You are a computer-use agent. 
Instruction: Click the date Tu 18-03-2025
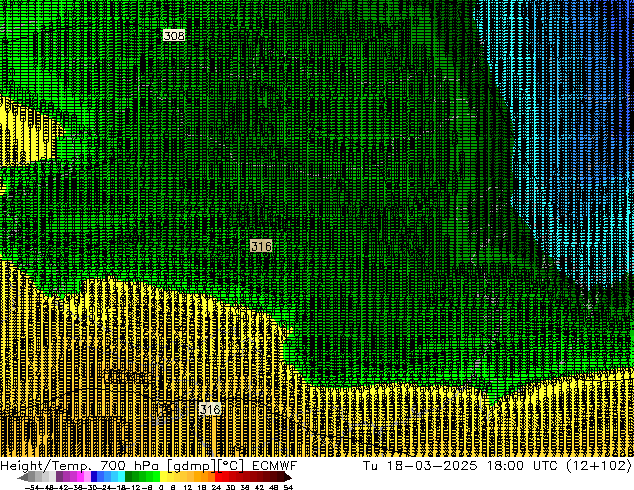coord(420,466)
